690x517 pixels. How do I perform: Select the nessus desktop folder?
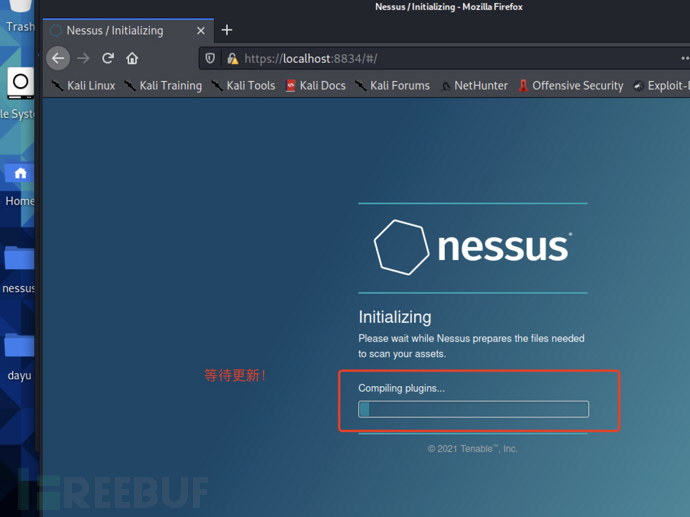click(19, 269)
